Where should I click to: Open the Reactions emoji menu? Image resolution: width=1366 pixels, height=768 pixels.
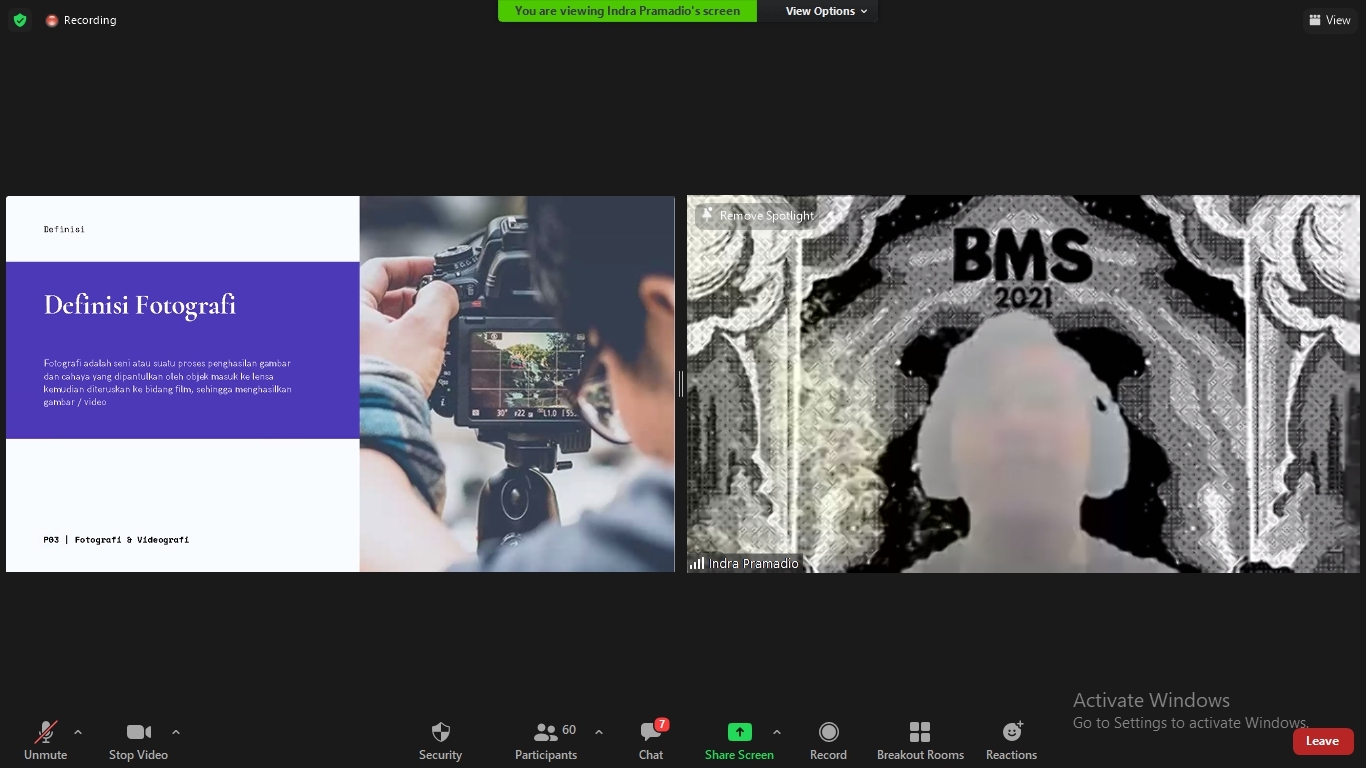1011,741
